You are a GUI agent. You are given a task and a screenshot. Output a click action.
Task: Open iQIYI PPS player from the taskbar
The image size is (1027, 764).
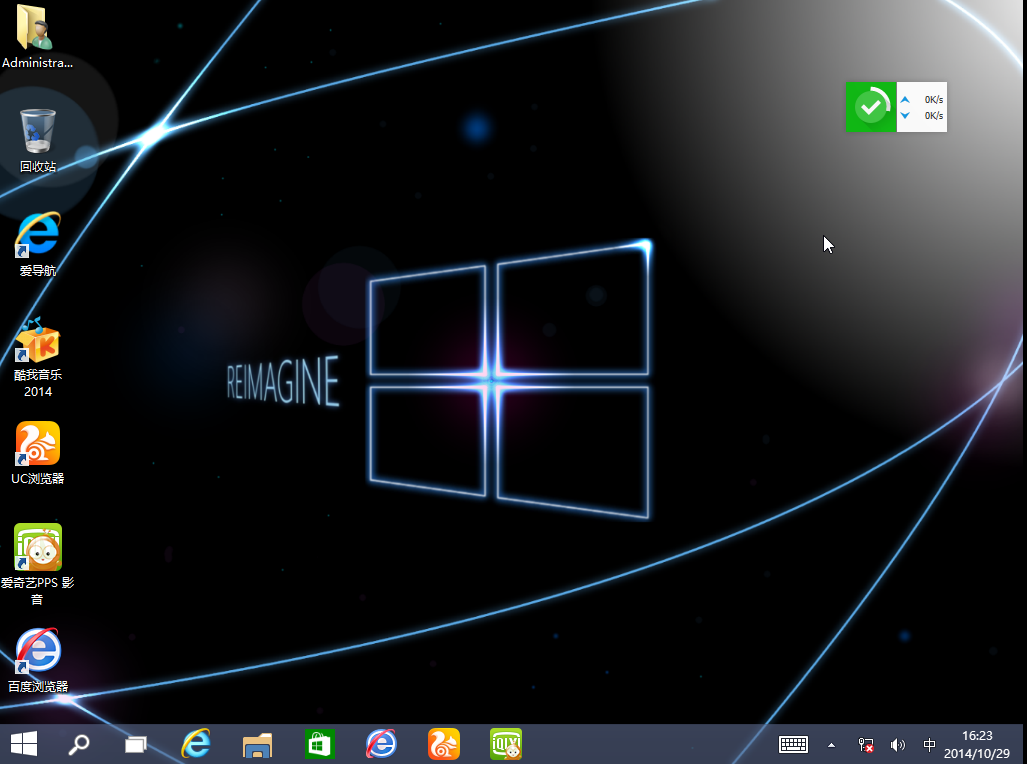[506, 744]
